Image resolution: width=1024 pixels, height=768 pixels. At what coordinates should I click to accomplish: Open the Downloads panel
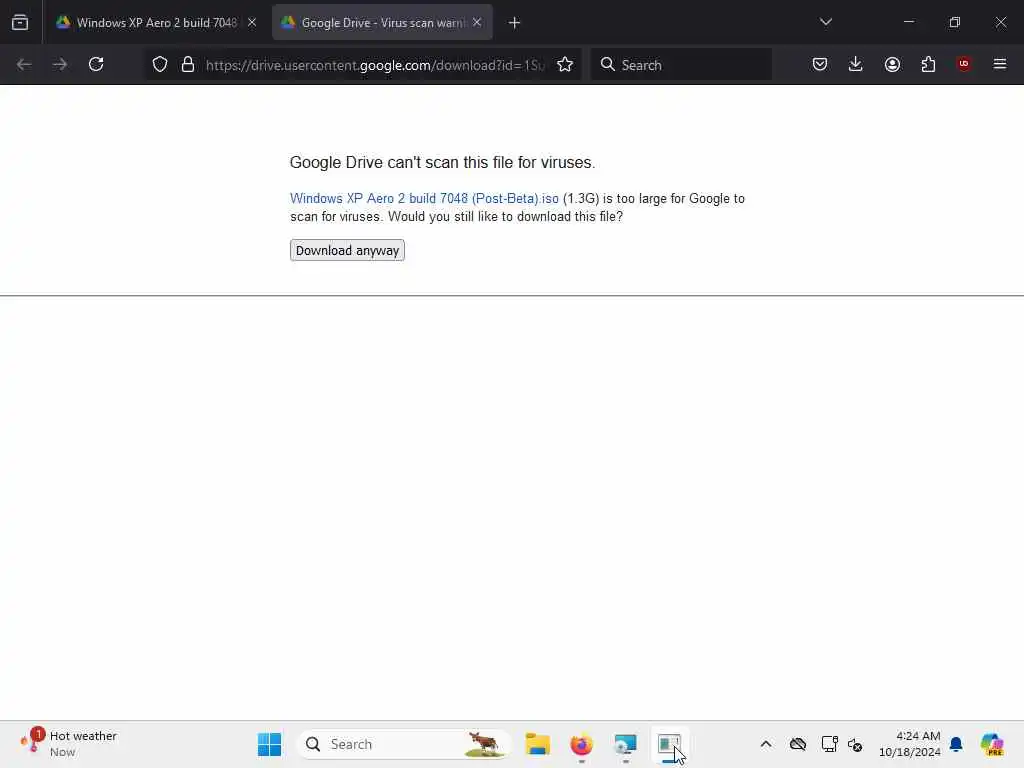[856, 65]
